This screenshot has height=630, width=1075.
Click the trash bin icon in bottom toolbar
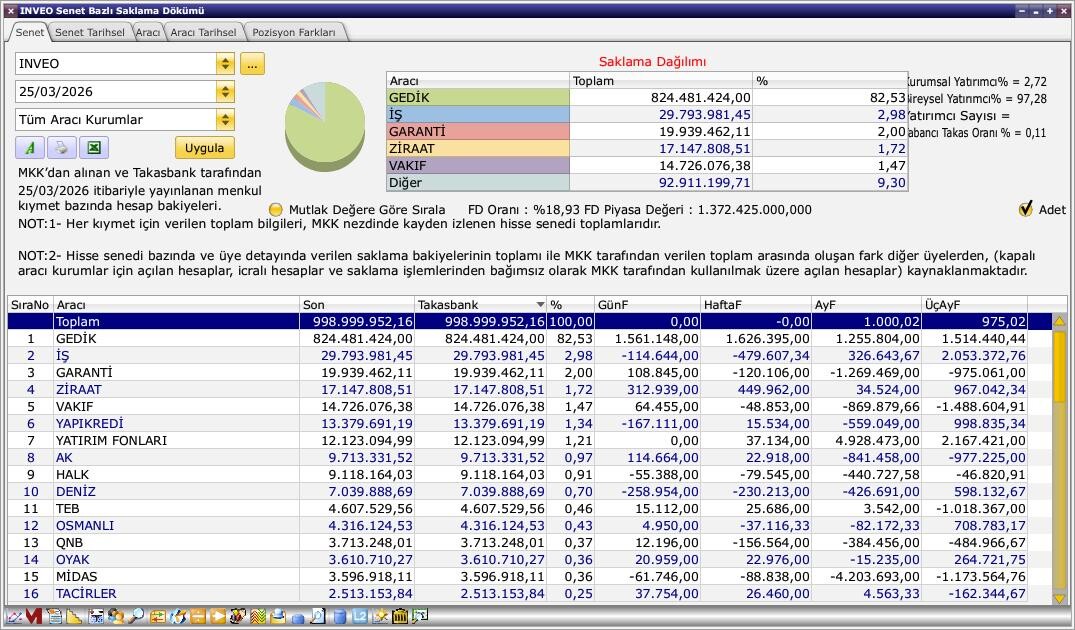[400, 617]
